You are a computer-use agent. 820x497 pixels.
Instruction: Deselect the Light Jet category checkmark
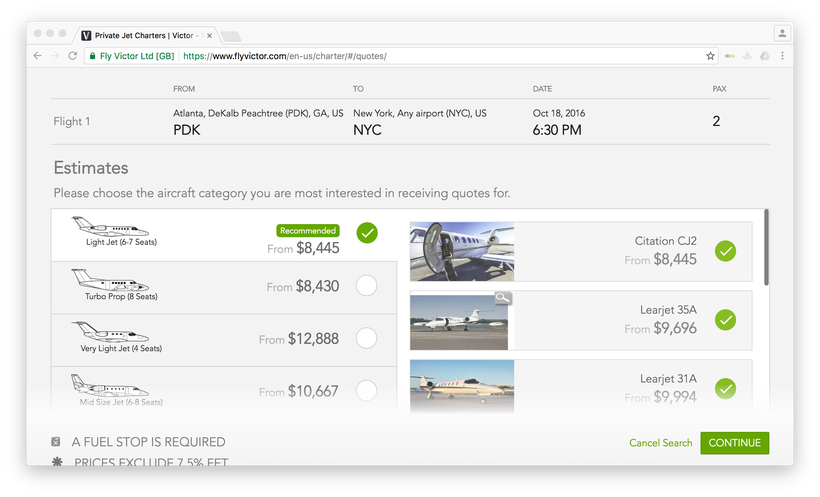367,233
